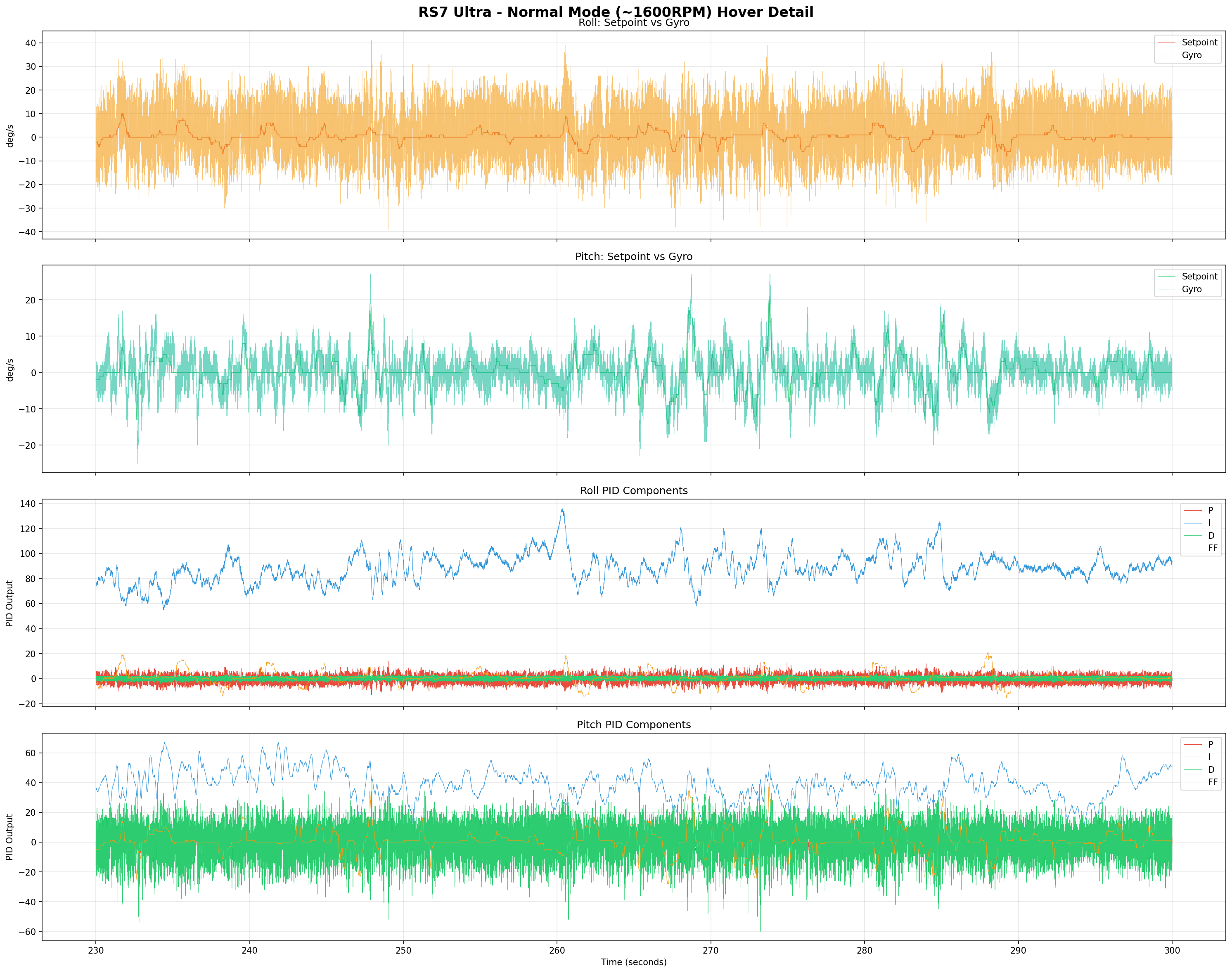
Task: Click the "20" y-tick of the Pitch gyro chart
Action: (x=30, y=300)
